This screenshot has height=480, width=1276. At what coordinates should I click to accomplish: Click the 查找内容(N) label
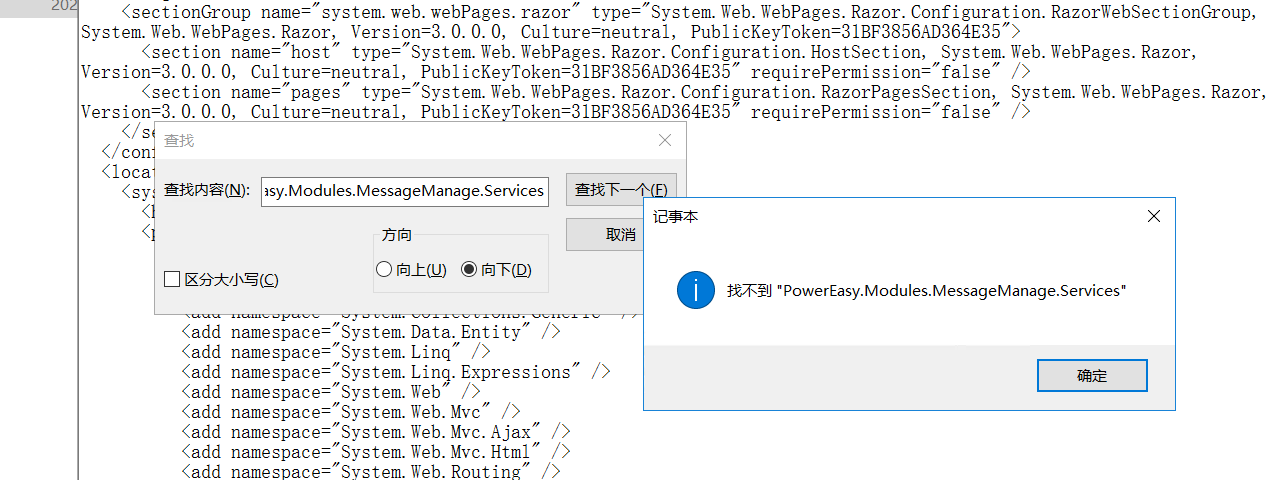coord(207,190)
